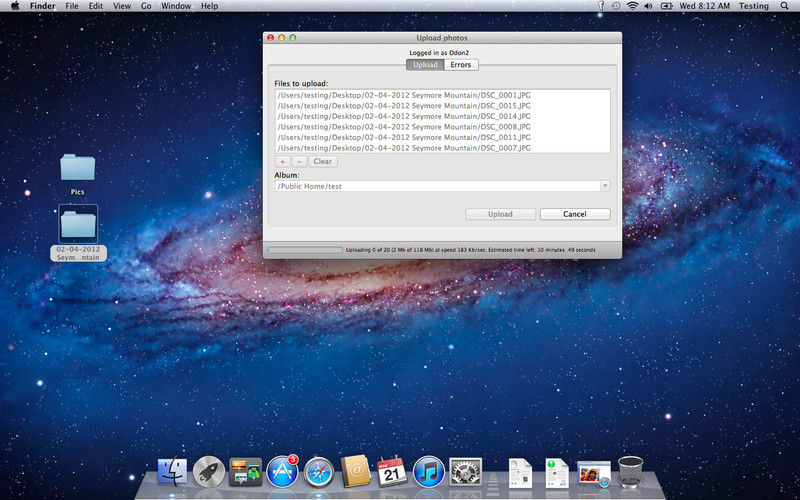Switch to the Errors tab

[x=461, y=65]
